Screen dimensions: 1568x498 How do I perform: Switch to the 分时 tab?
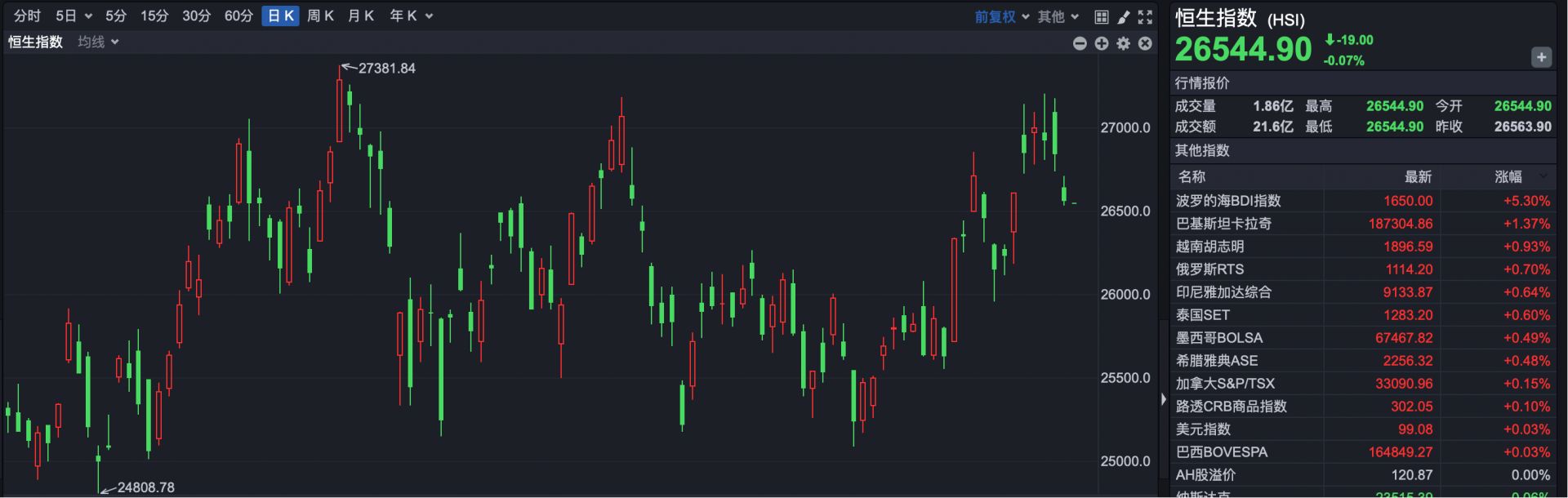(27, 16)
